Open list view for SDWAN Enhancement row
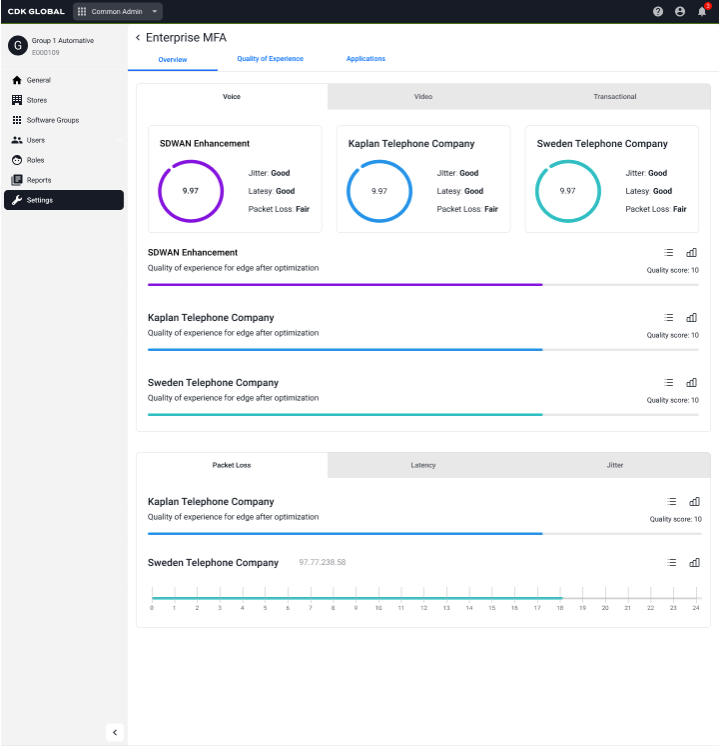Screen dimensions: 720x746 (x=669, y=253)
